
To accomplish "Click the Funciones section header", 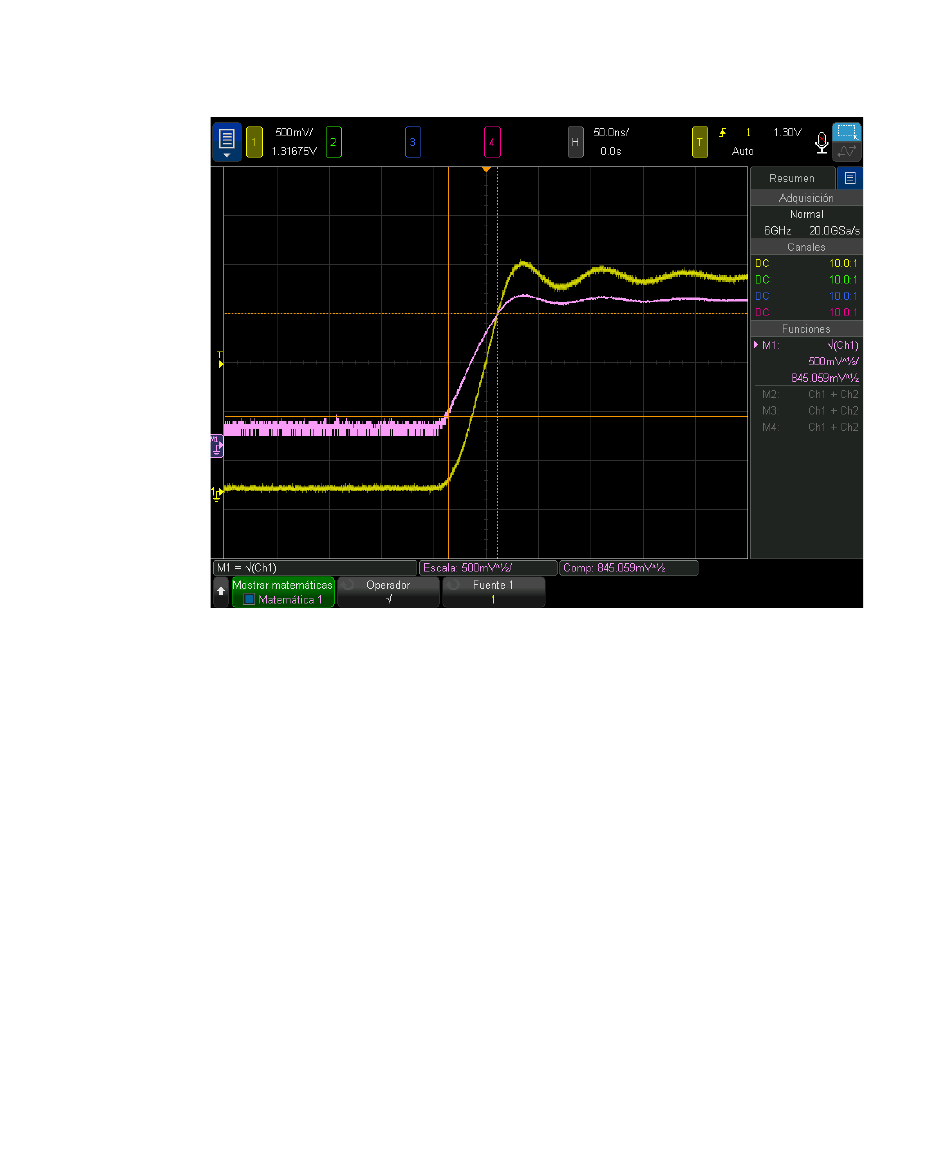I will click(806, 328).
